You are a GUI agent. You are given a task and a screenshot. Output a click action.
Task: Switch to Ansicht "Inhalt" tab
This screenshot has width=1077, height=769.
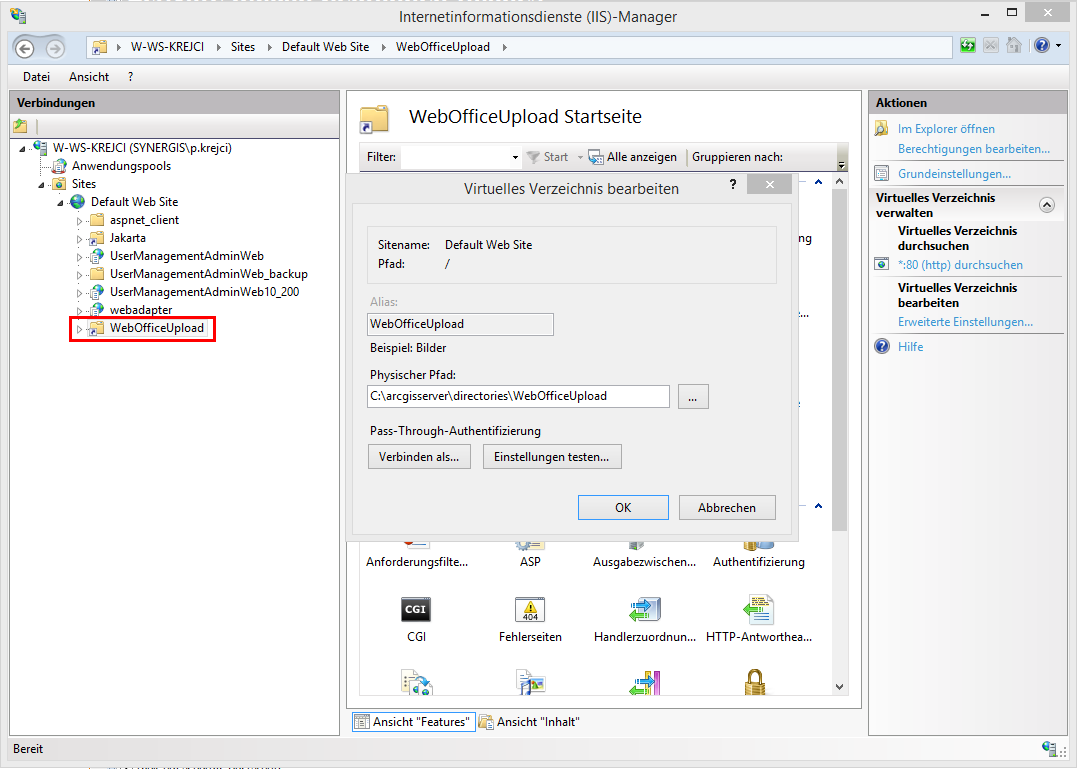(x=530, y=722)
